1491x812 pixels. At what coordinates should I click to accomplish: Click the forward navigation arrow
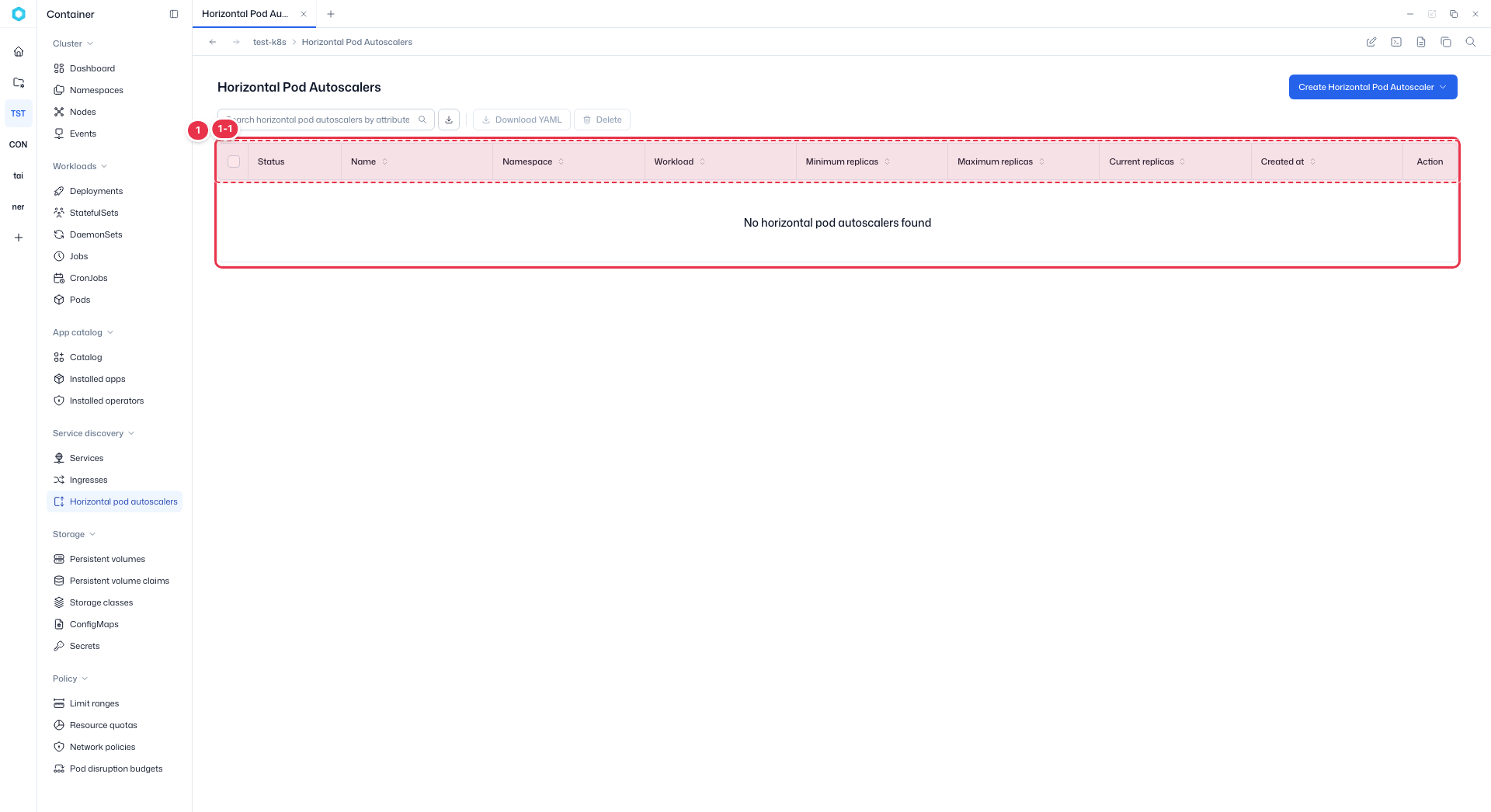tap(236, 42)
